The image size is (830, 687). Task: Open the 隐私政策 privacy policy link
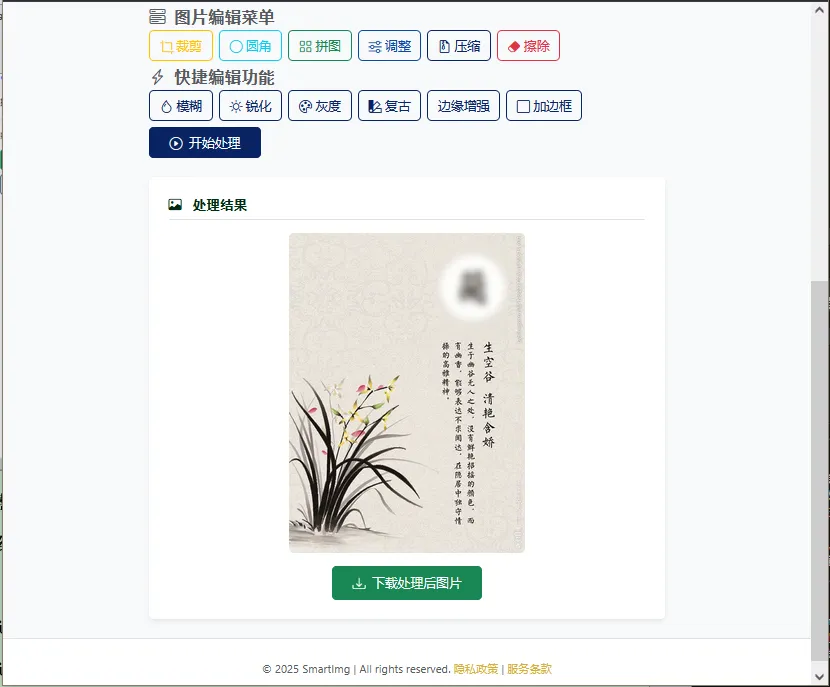coord(476,669)
